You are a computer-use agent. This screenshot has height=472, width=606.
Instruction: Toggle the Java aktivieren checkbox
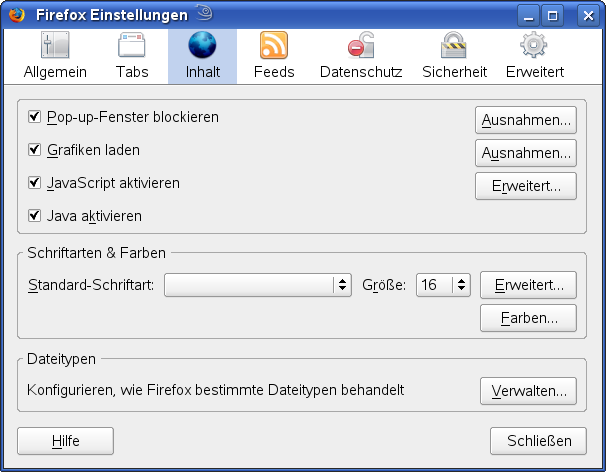(x=34, y=215)
